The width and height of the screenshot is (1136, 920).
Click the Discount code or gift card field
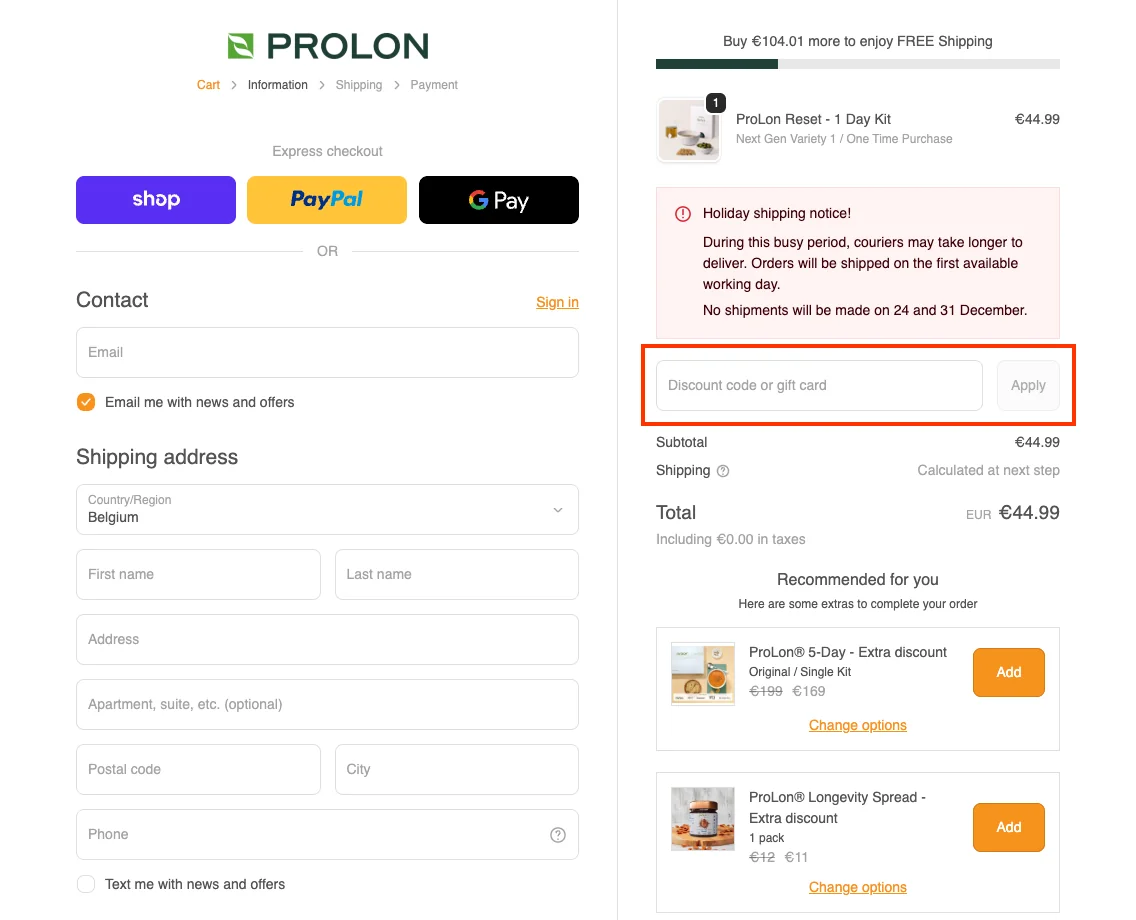[818, 385]
